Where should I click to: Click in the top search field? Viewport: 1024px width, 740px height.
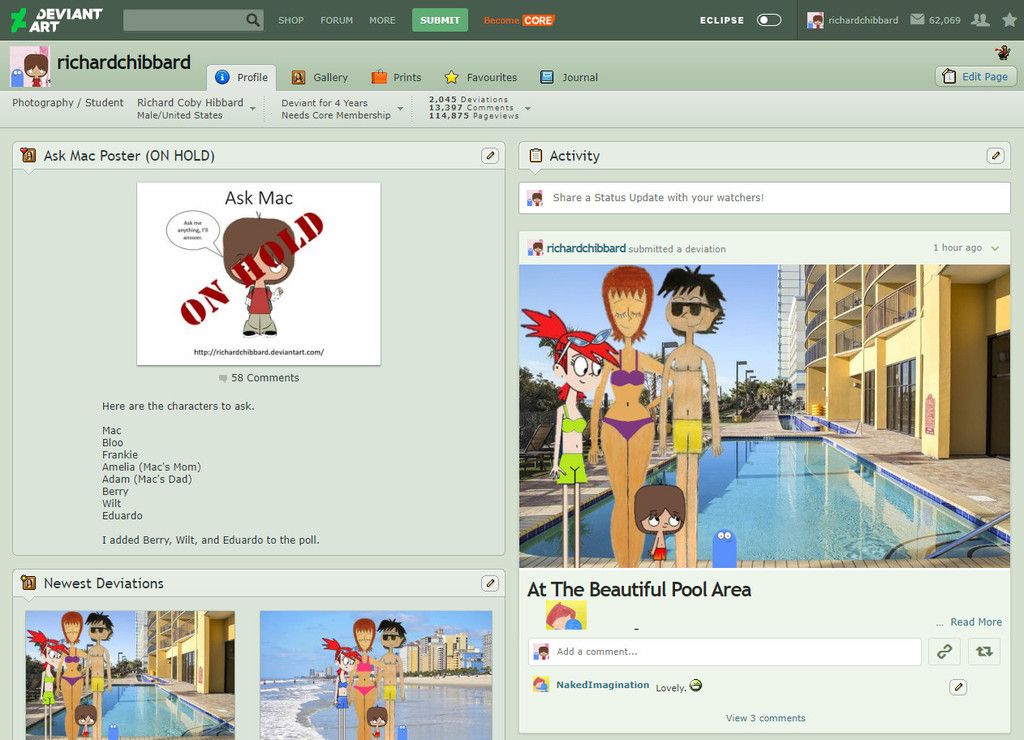[x=184, y=20]
